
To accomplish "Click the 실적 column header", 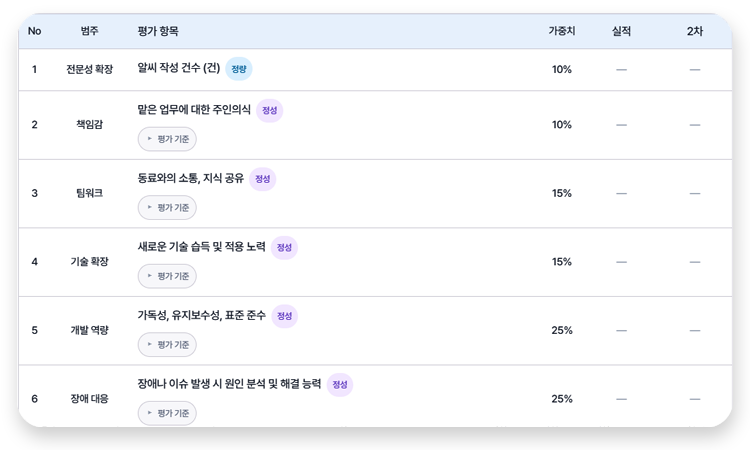I will [621, 31].
